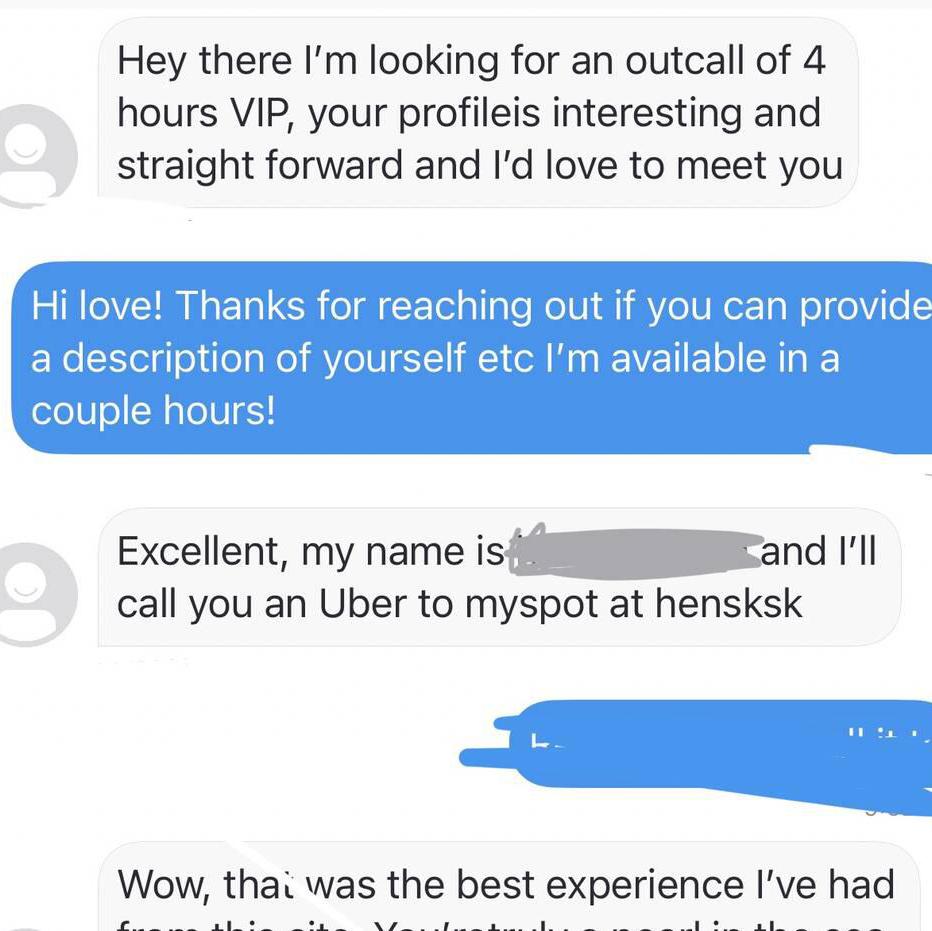Viewport: 932px width, 931px height.
Task: Click the "couple hours!" line in blue bubble
Action: [153, 411]
